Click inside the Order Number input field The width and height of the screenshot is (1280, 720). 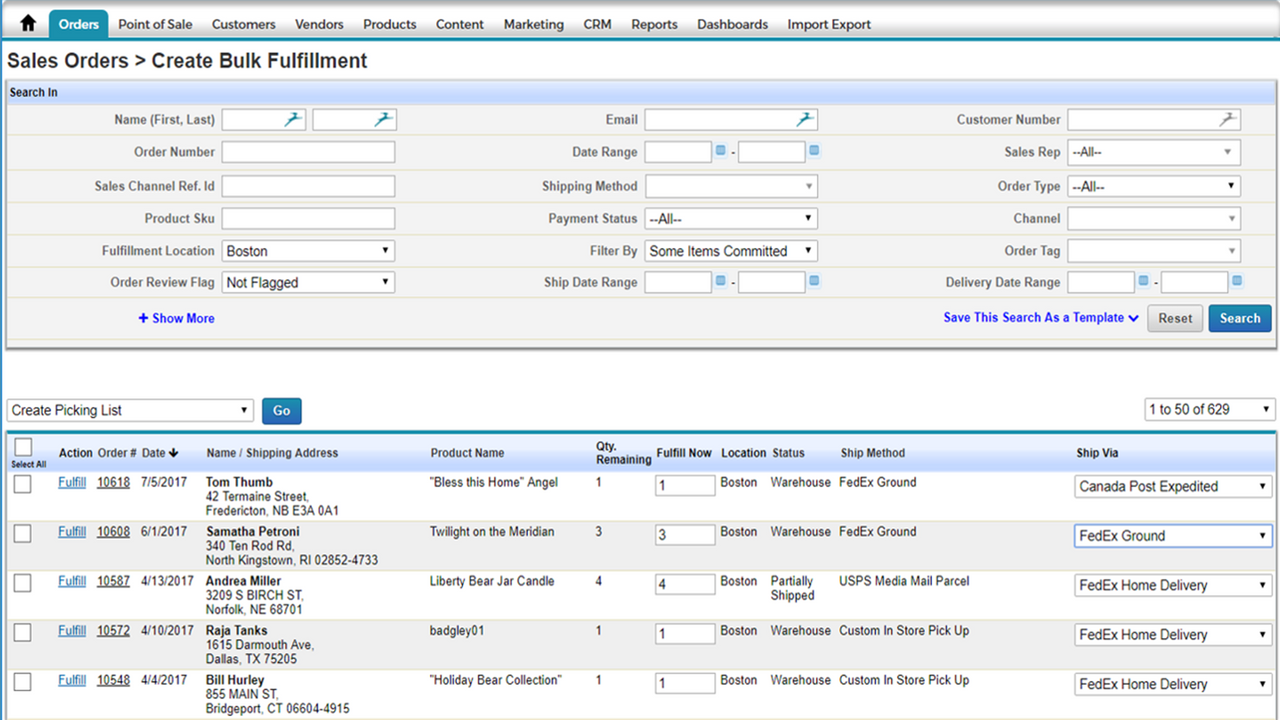click(307, 151)
